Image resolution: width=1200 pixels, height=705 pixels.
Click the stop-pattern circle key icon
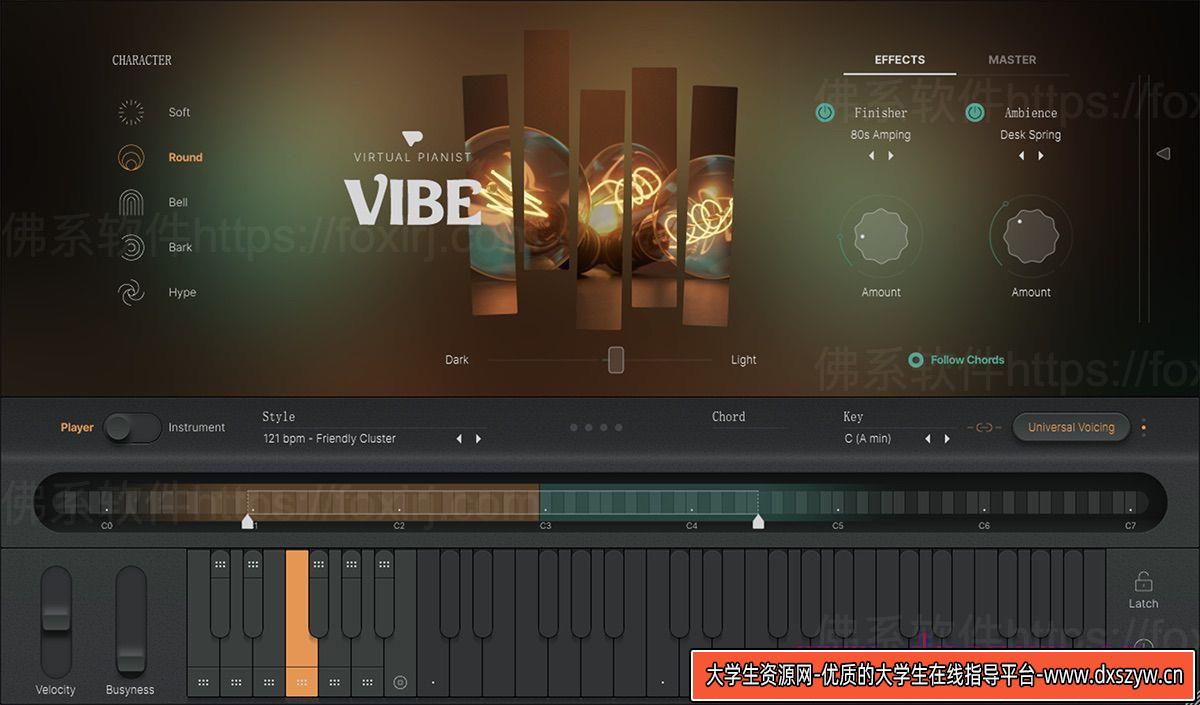click(x=401, y=682)
